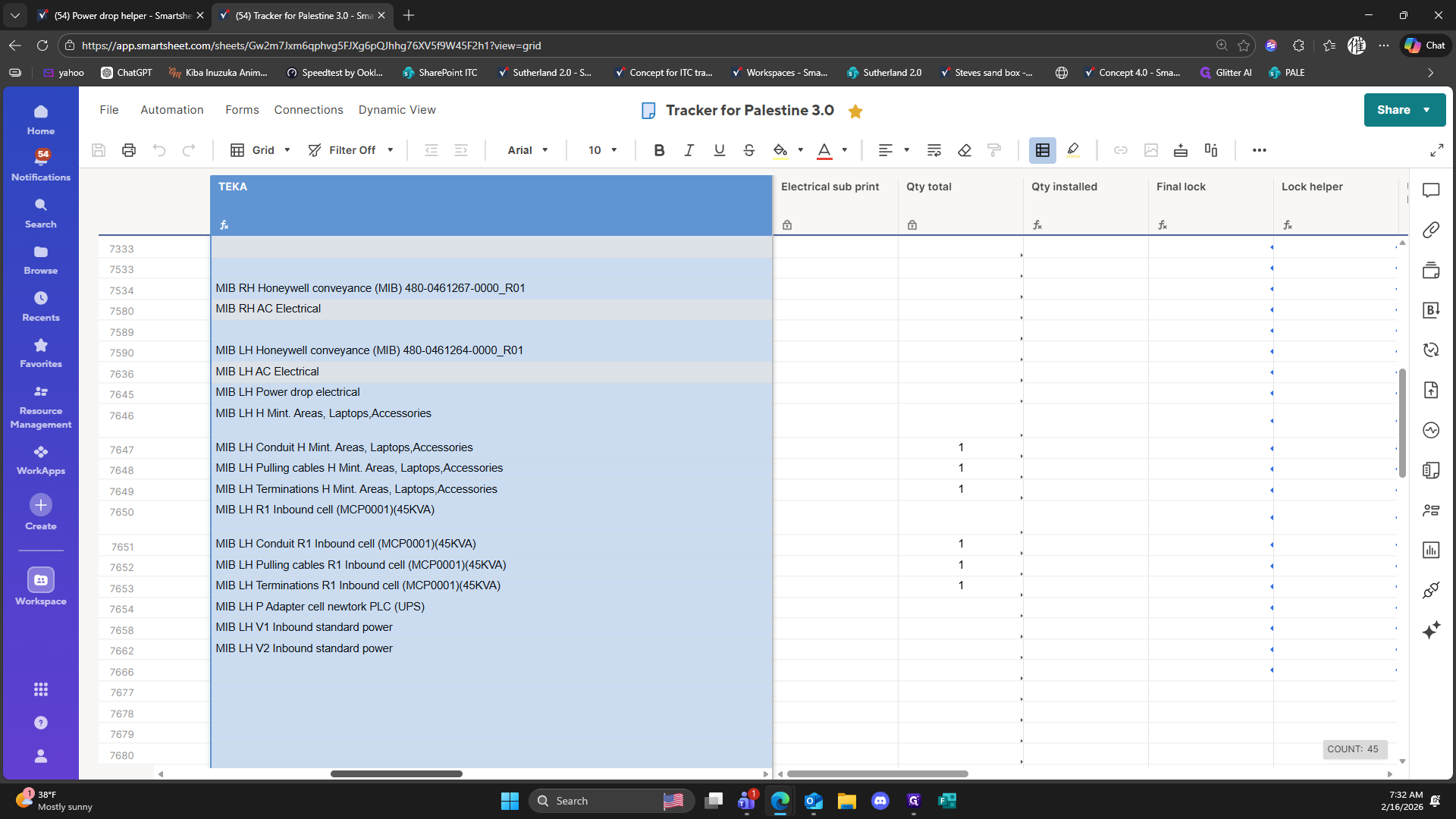Click the Clear formatting eraser icon
1456x819 pixels.
(965, 150)
